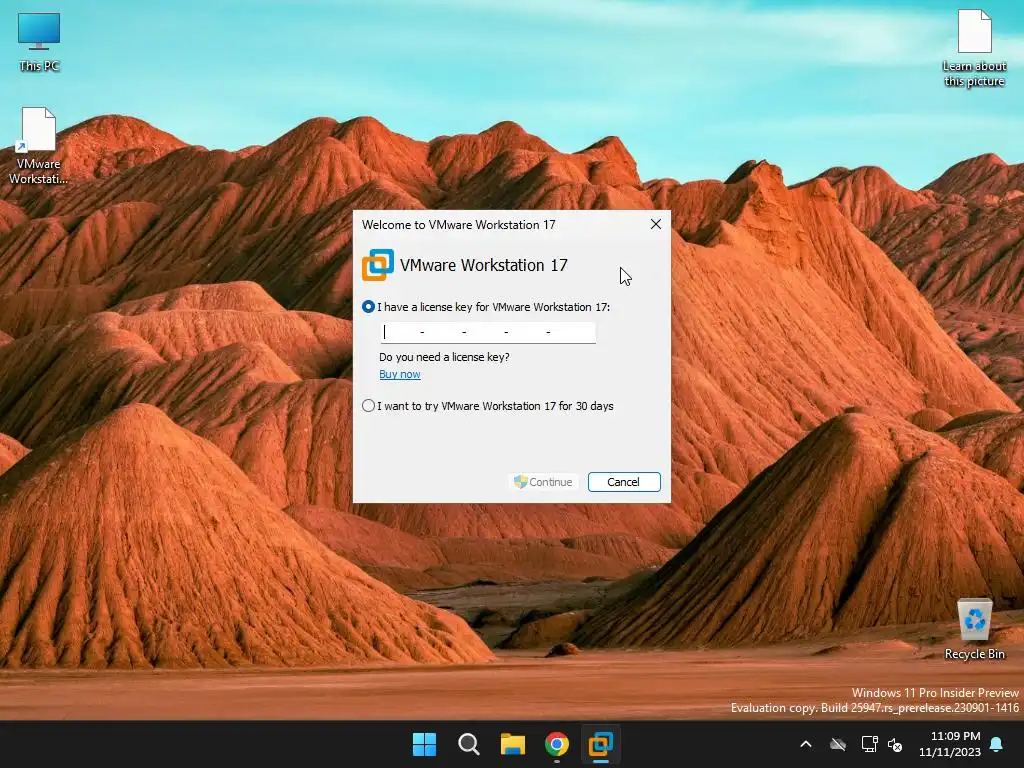Click the license key input field

coord(488,332)
